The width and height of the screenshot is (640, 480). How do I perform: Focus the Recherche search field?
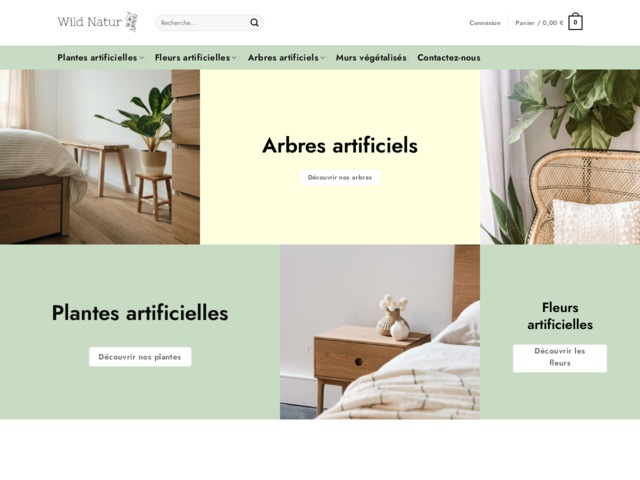point(204,23)
